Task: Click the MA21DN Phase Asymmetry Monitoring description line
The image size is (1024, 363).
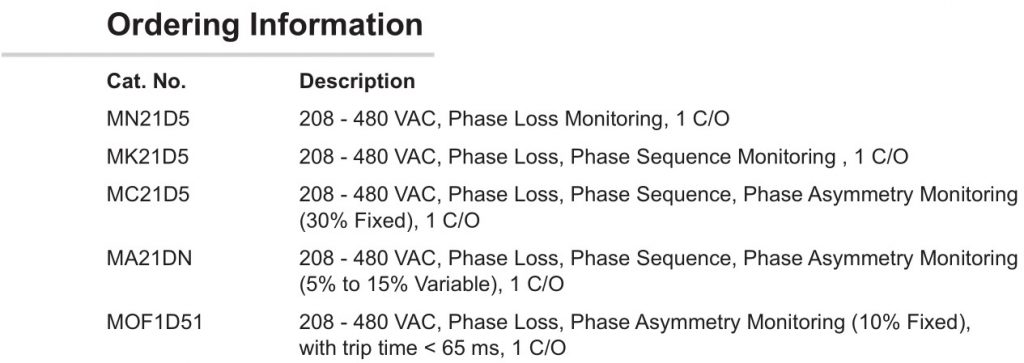Action: [x=658, y=259]
